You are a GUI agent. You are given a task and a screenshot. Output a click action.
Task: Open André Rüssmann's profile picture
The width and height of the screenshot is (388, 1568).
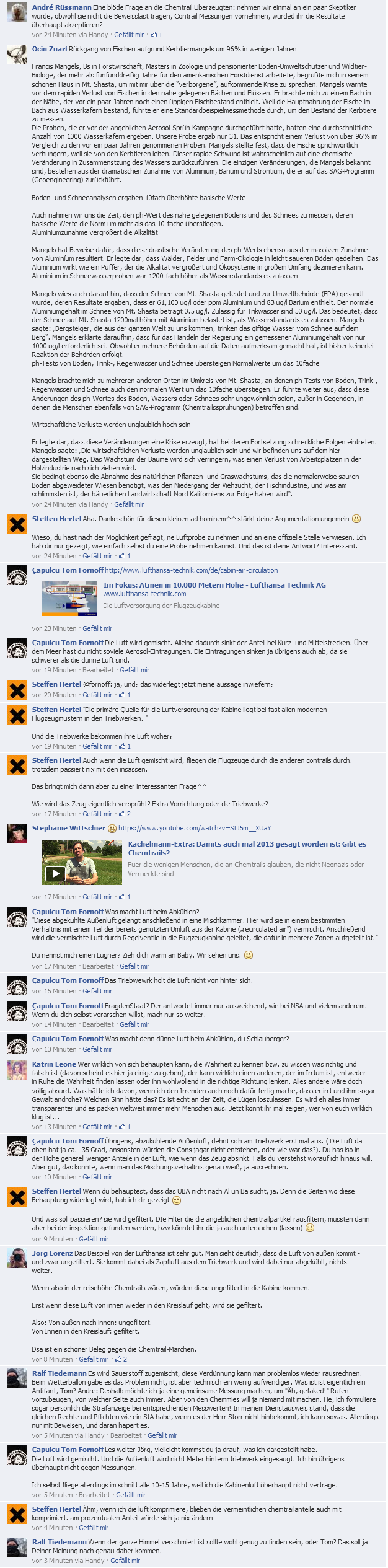click(17, 12)
